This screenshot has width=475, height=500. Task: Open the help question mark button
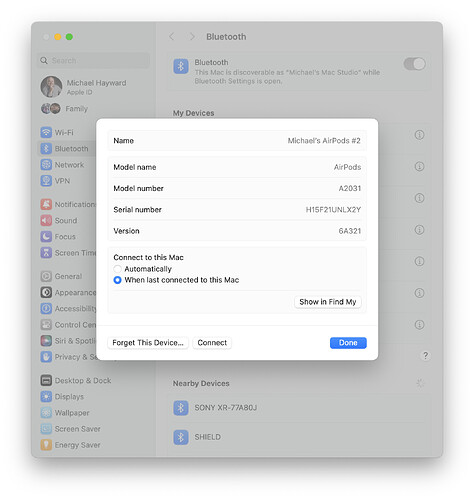[x=425, y=356]
